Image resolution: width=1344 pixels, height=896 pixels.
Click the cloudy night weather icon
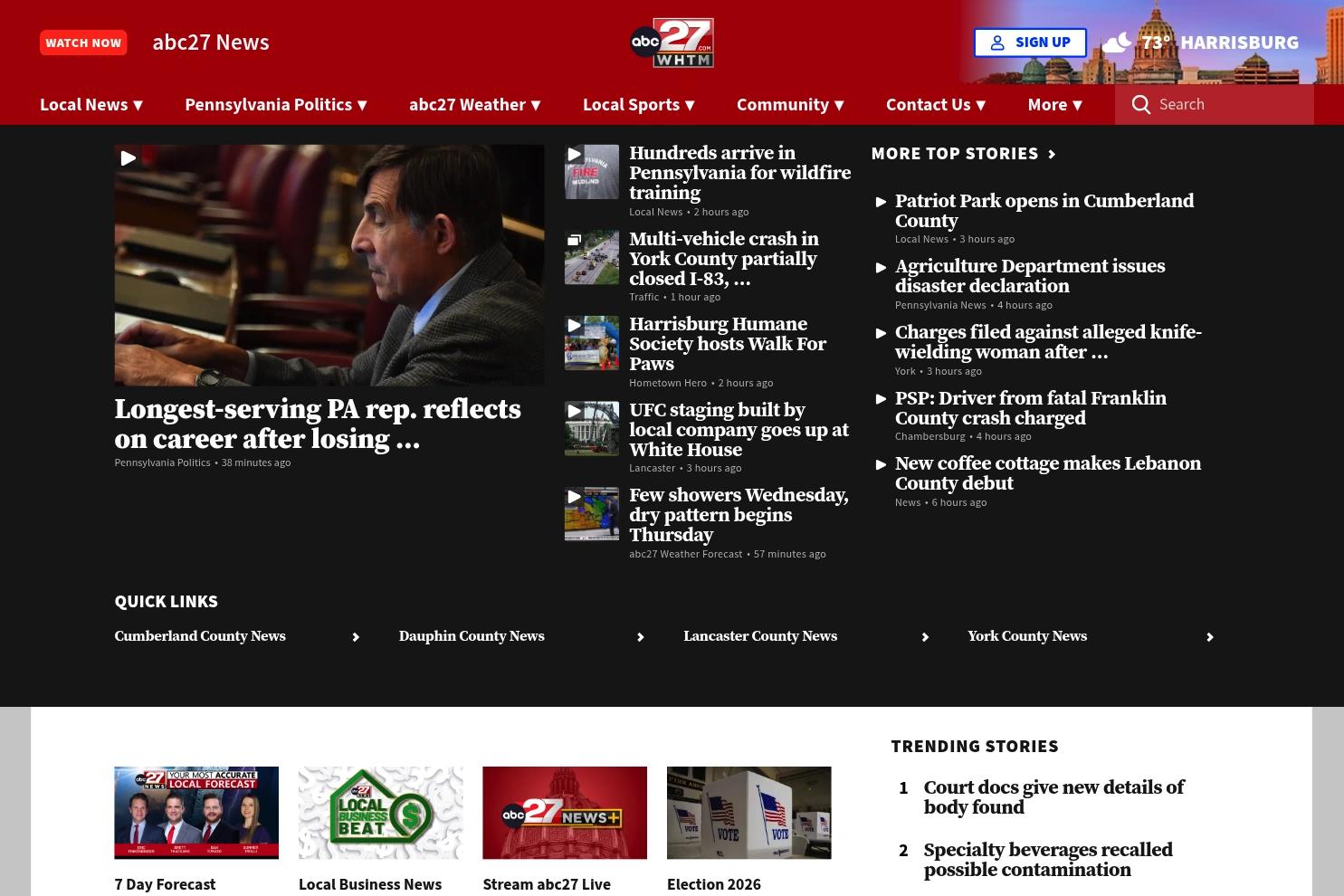(1117, 43)
